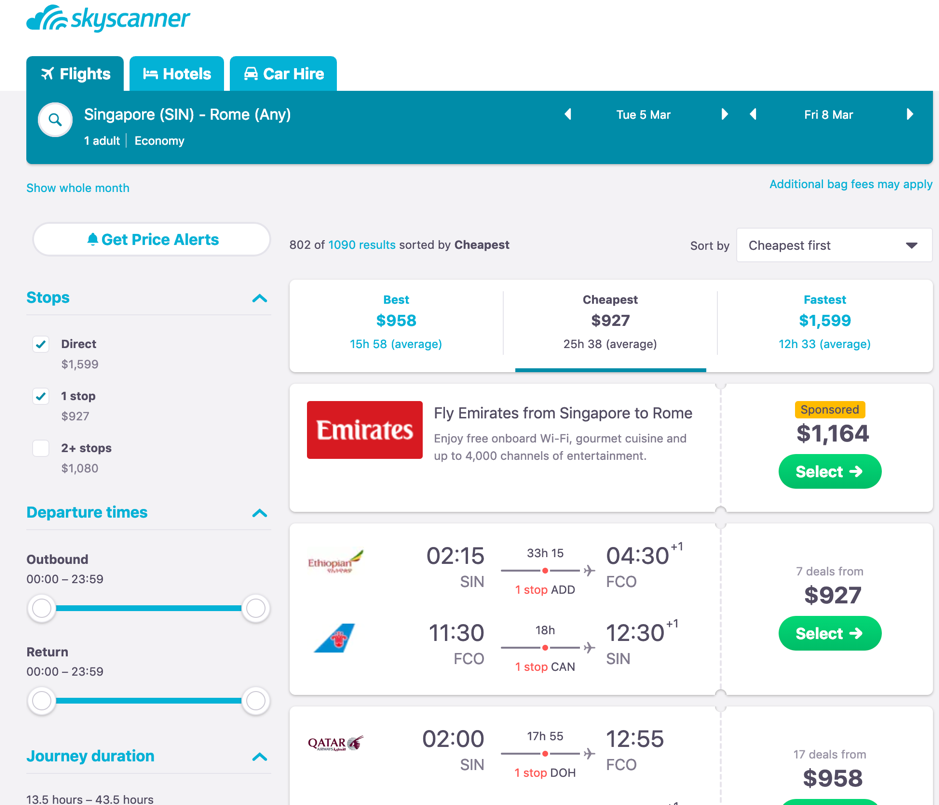The height and width of the screenshot is (805, 939).
Task: Go to next return date arrow
Action: (910, 115)
